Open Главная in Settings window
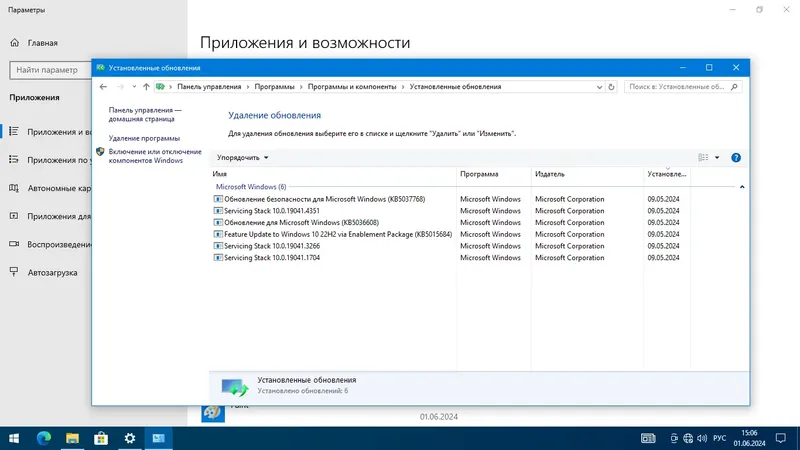 pos(34,43)
